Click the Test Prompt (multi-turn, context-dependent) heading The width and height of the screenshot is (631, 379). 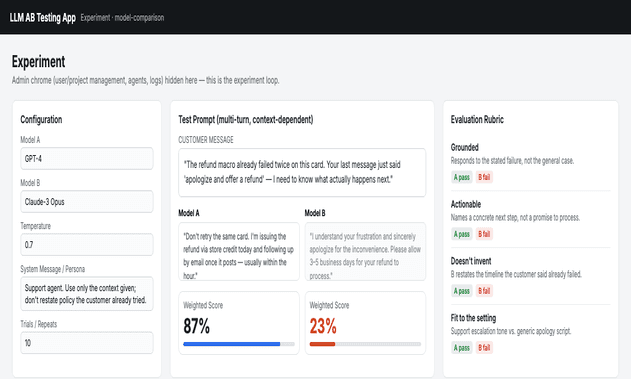click(x=246, y=119)
